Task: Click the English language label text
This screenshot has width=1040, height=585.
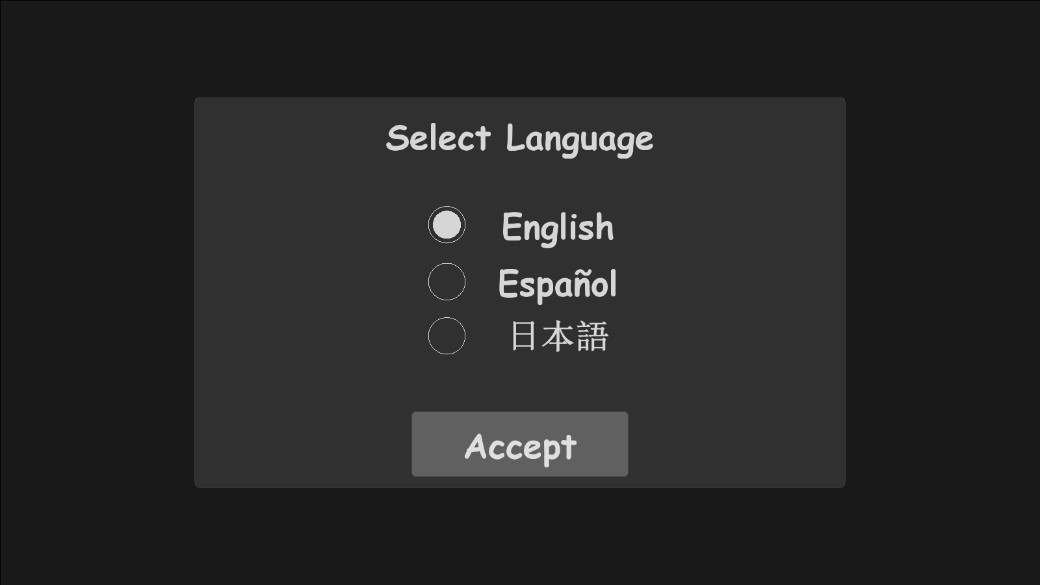Action: click(558, 228)
